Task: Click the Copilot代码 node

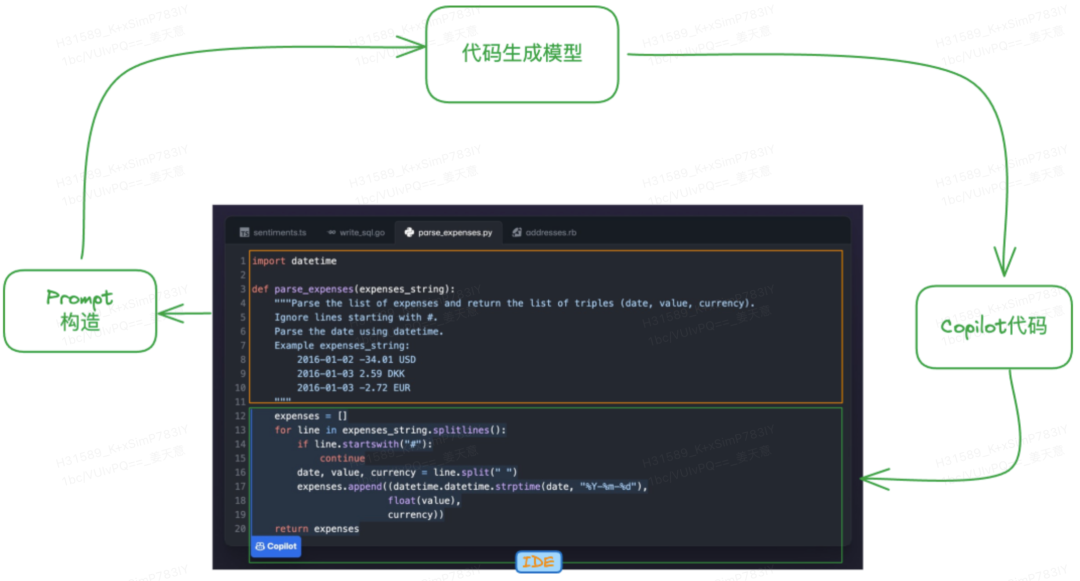Action: (x=994, y=327)
